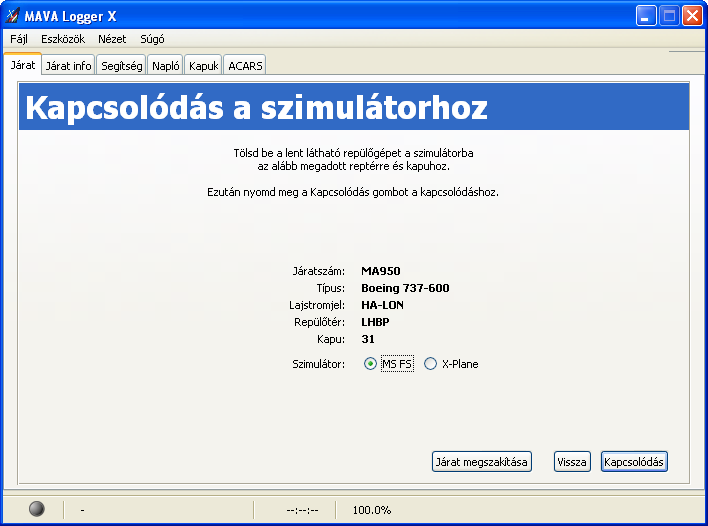Switch to the Kapuk tab
Viewport: 708px width, 526px height.
pyautogui.click(x=203, y=66)
